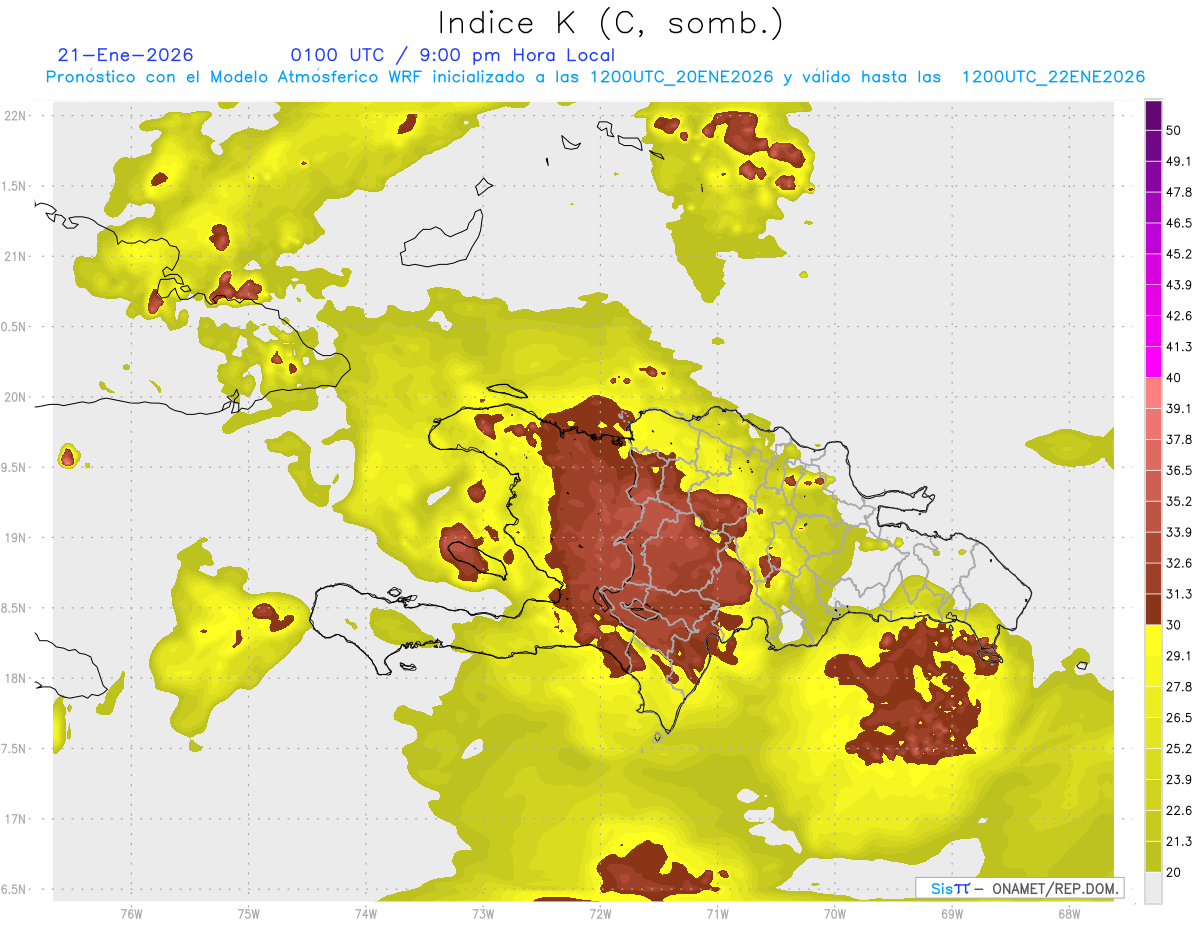The width and height of the screenshot is (1200, 927).
Task: Click the longitude label '75W'
Action: pyautogui.click(x=249, y=913)
